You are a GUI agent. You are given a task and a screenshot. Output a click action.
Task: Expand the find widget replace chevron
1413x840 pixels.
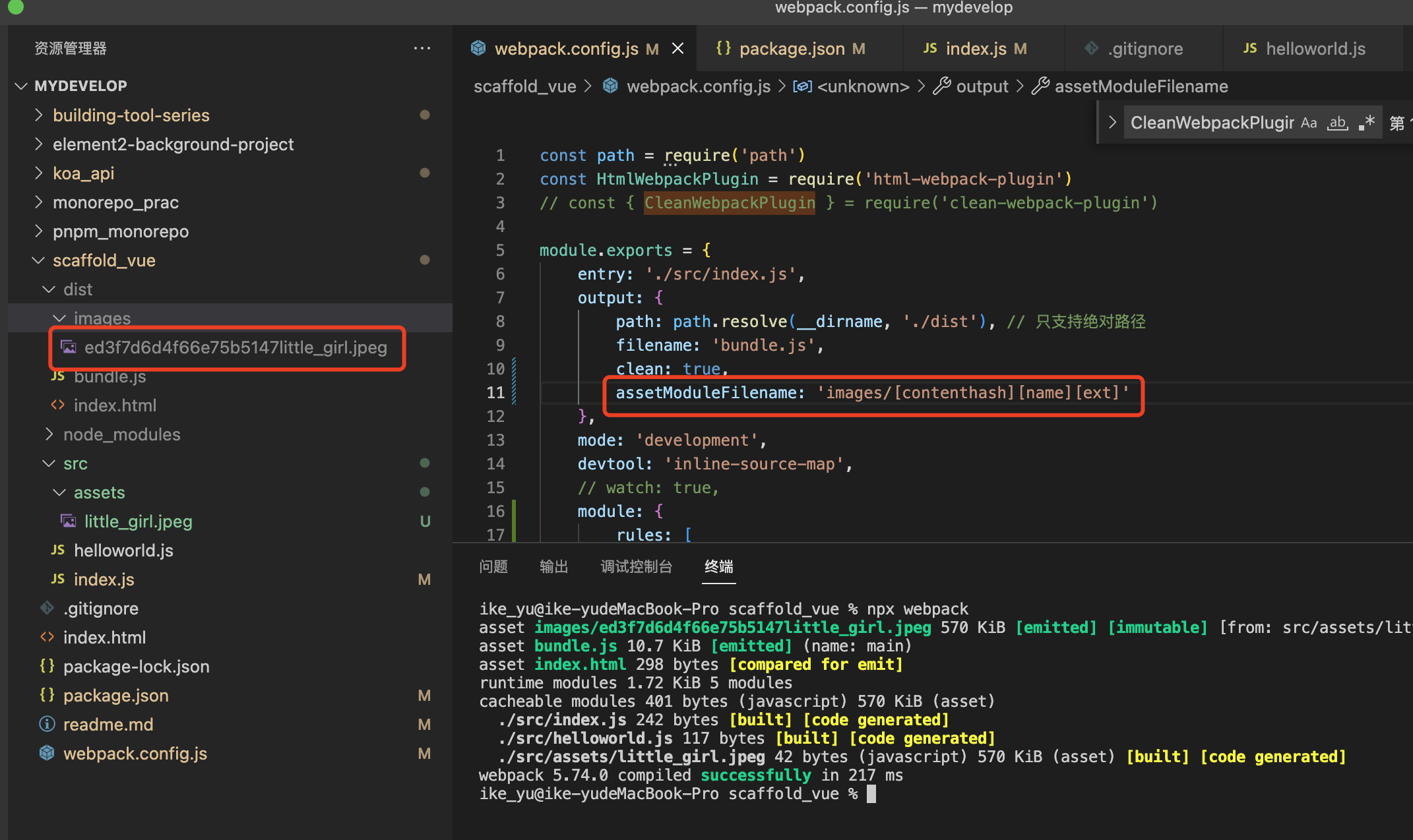pyautogui.click(x=1112, y=123)
